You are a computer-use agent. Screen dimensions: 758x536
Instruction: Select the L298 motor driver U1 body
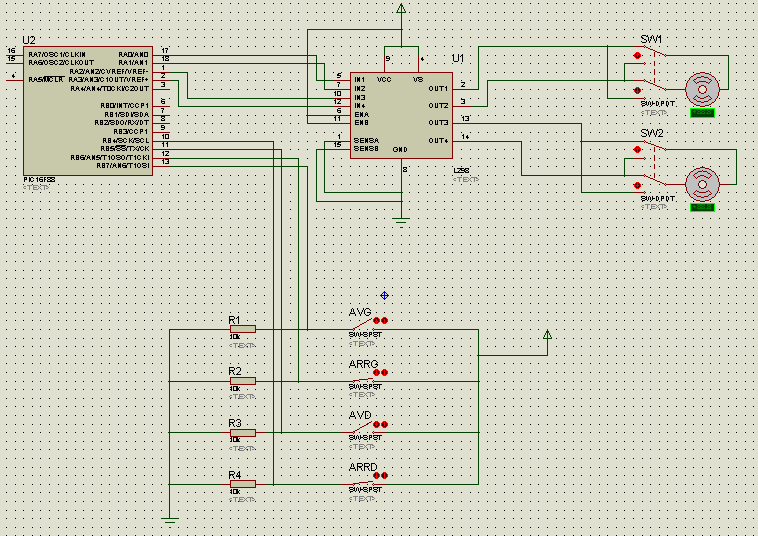click(x=401, y=115)
